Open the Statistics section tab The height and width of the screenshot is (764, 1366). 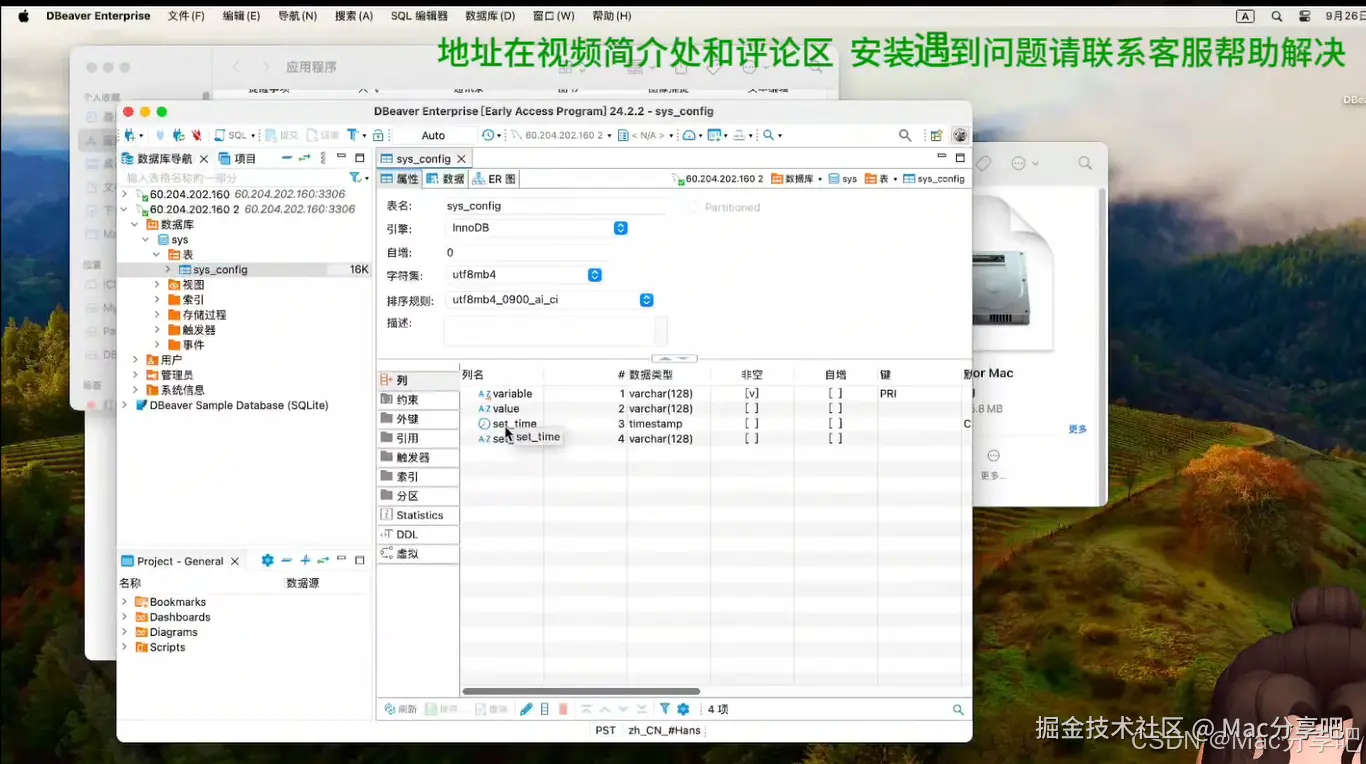click(x=417, y=515)
